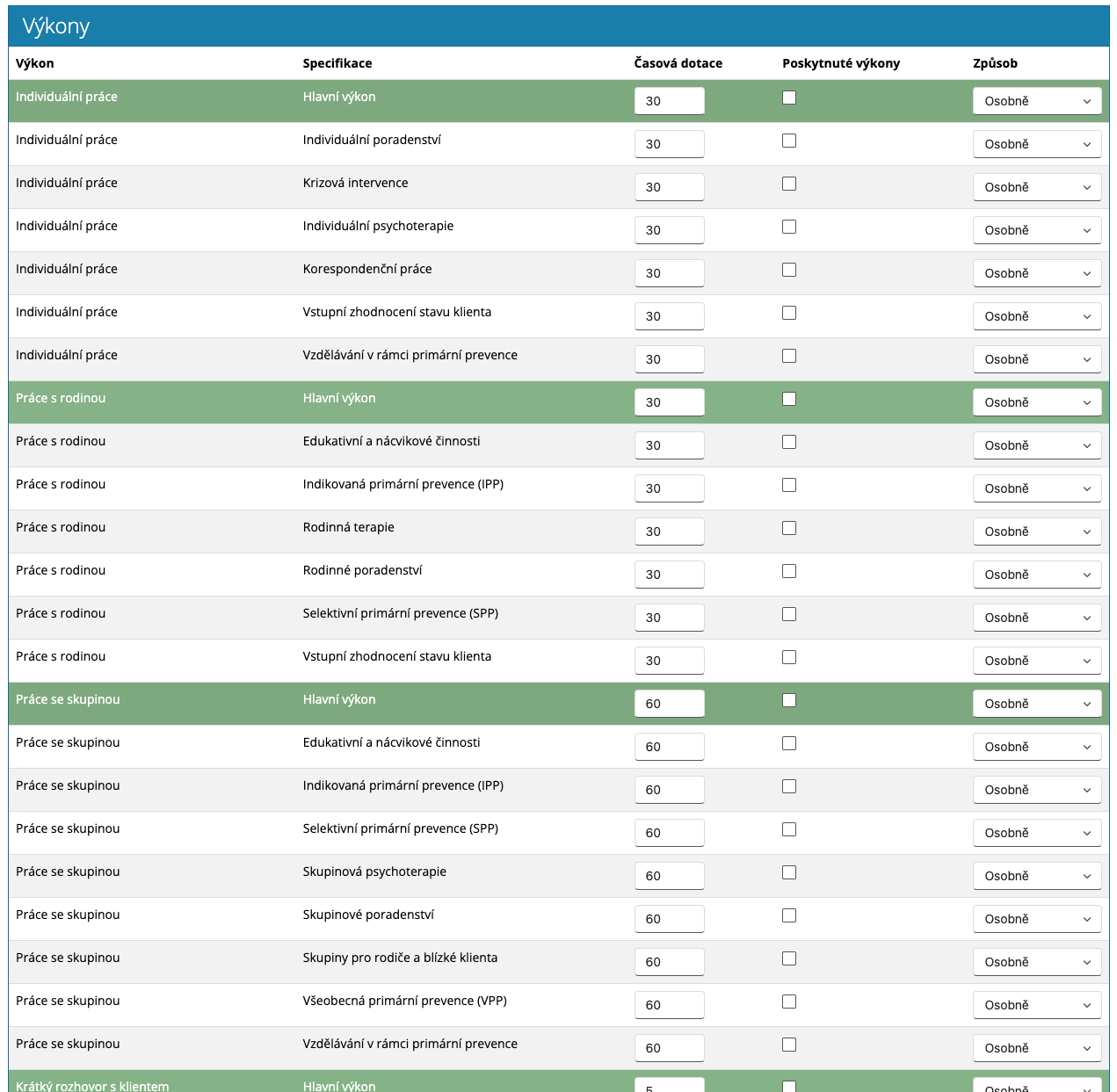Screen dimensions: 1117x1092
Task: Open Způsob dropdown for Individuální poradenství
Action: point(1037,144)
